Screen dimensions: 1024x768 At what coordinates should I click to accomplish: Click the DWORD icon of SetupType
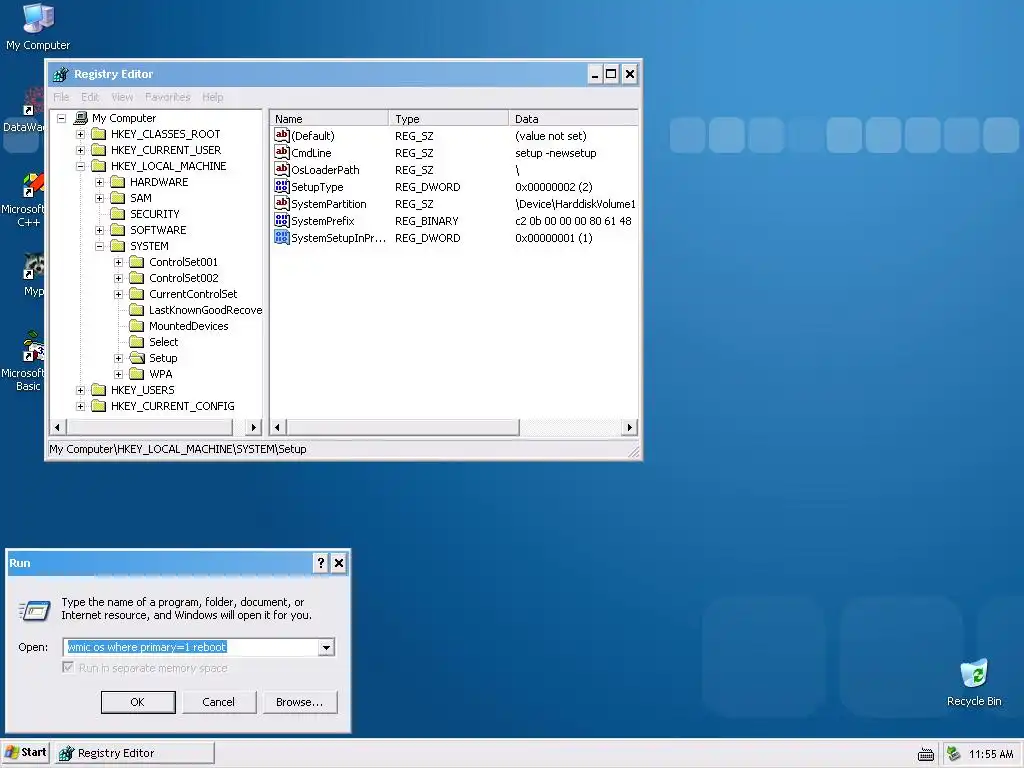coord(281,186)
